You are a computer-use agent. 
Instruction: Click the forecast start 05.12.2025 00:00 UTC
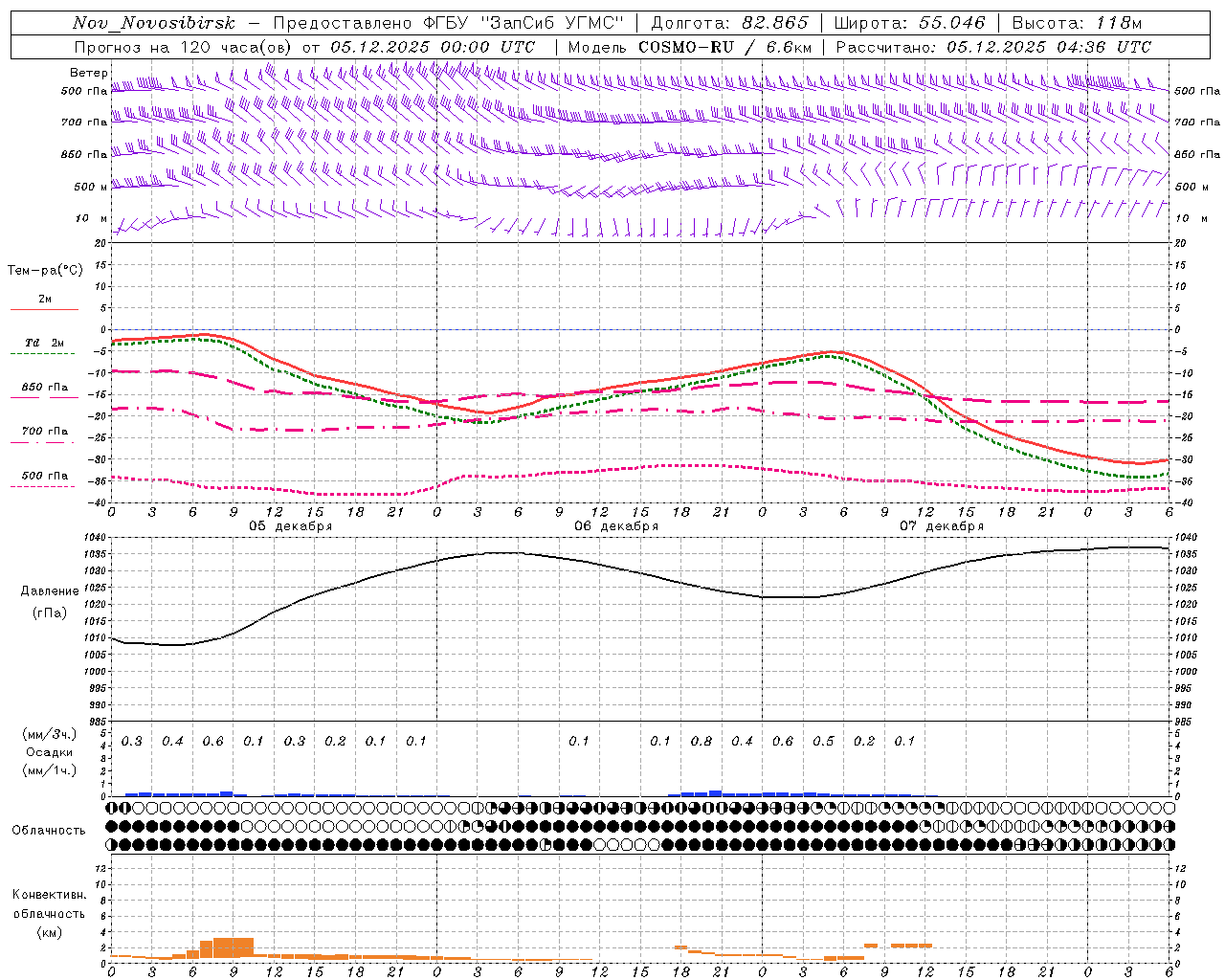point(433,47)
